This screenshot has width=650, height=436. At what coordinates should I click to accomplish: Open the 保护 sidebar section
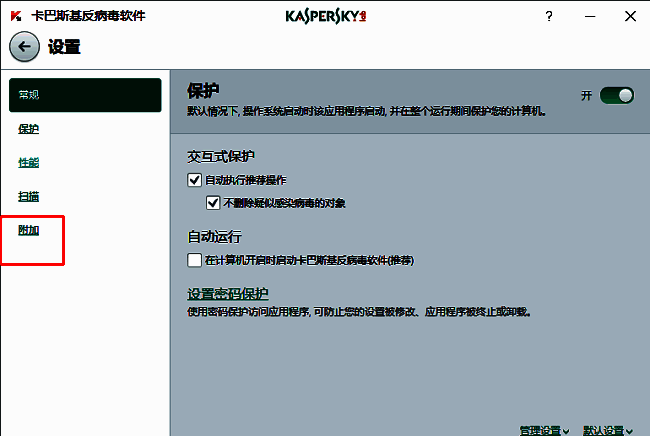coord(29,129)
